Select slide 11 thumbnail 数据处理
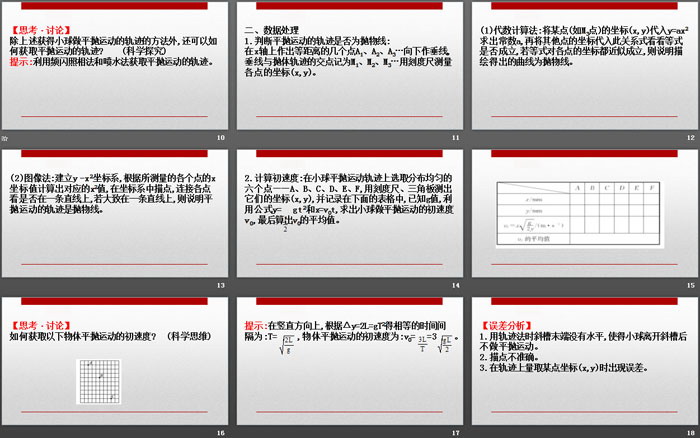Screen dimensions: 700x438 [350, 66]
